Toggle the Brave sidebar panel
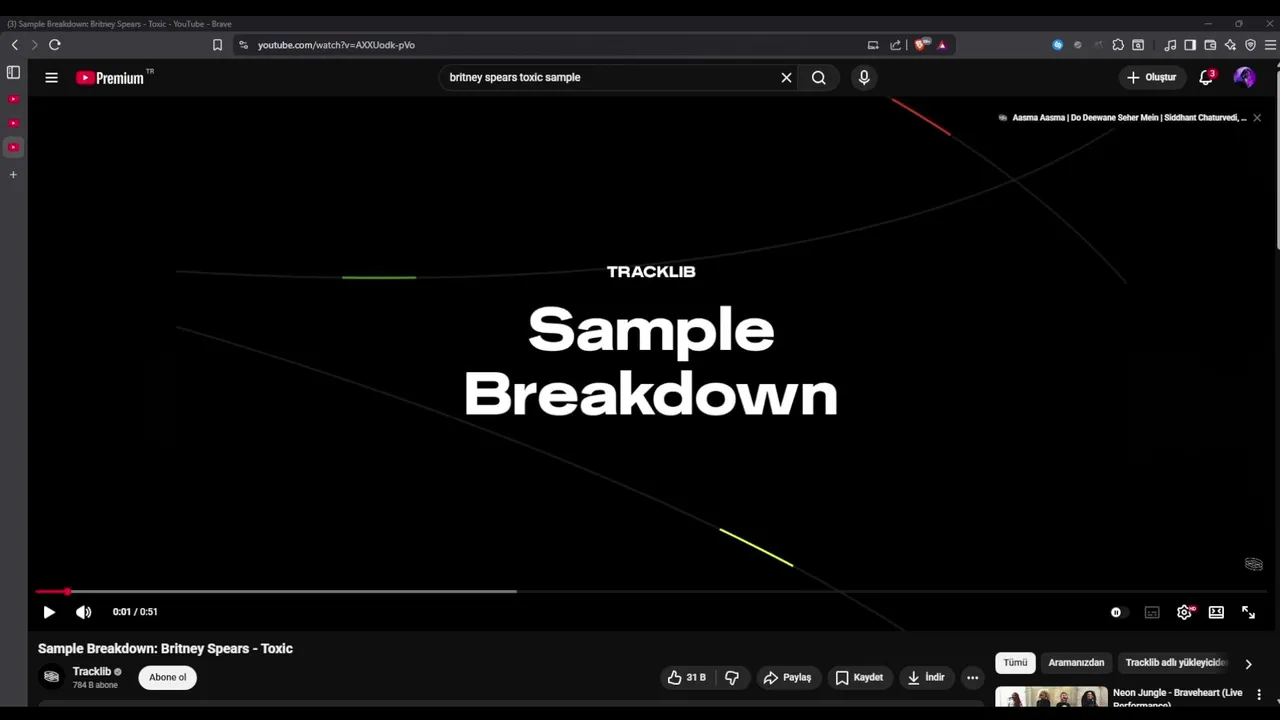The image size is (1280, 720). click(x=1190, y=45)
